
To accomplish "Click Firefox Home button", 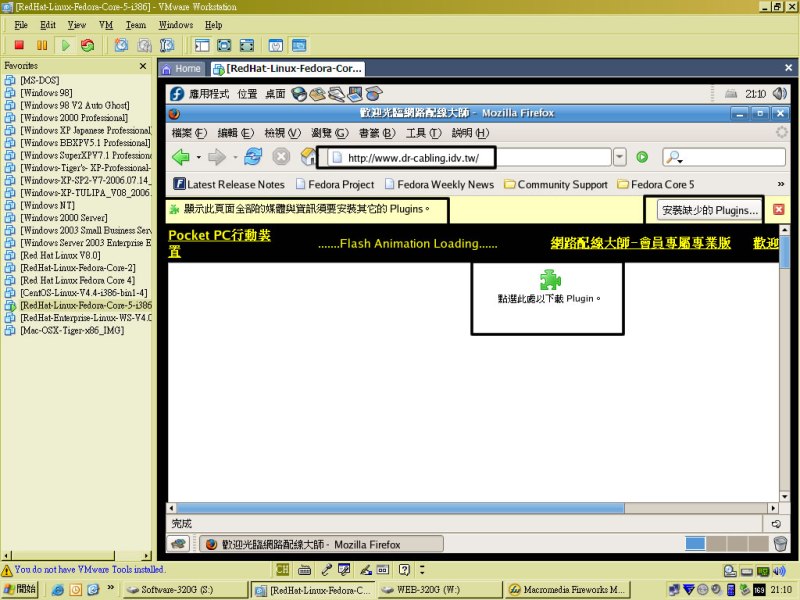I will click(308, 157).
